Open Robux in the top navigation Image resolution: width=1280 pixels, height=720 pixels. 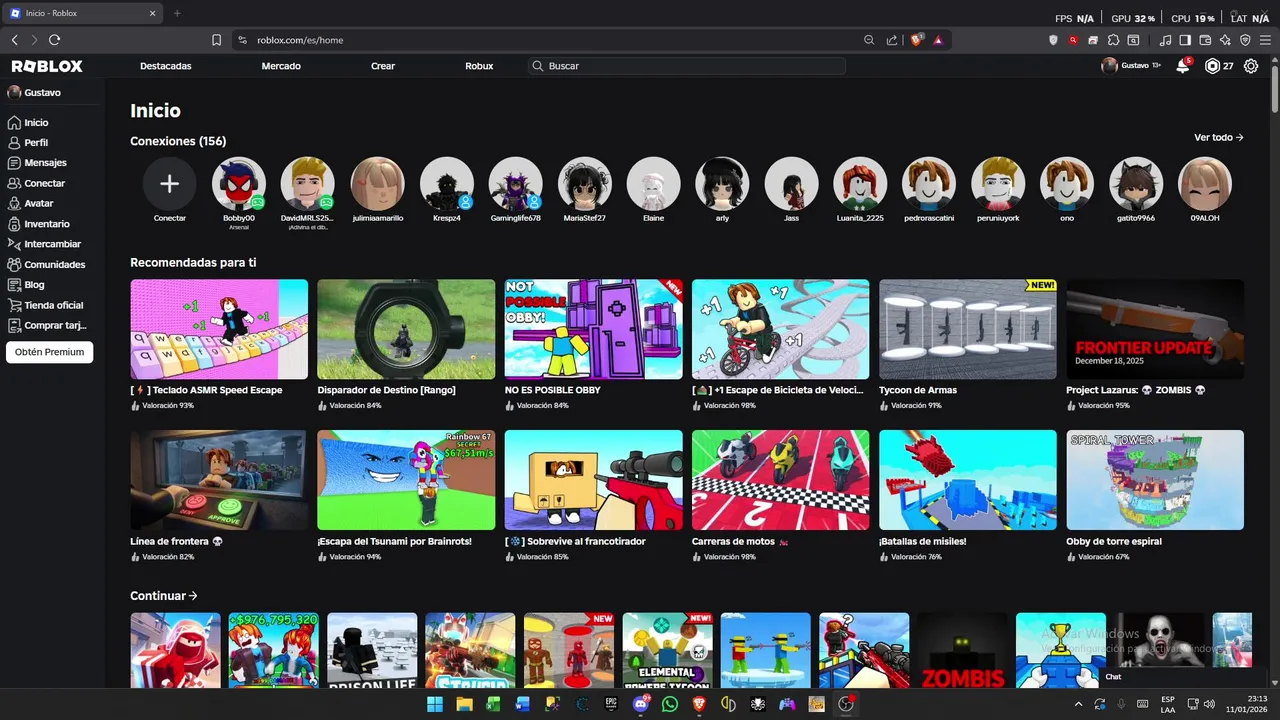pos(479,66)
